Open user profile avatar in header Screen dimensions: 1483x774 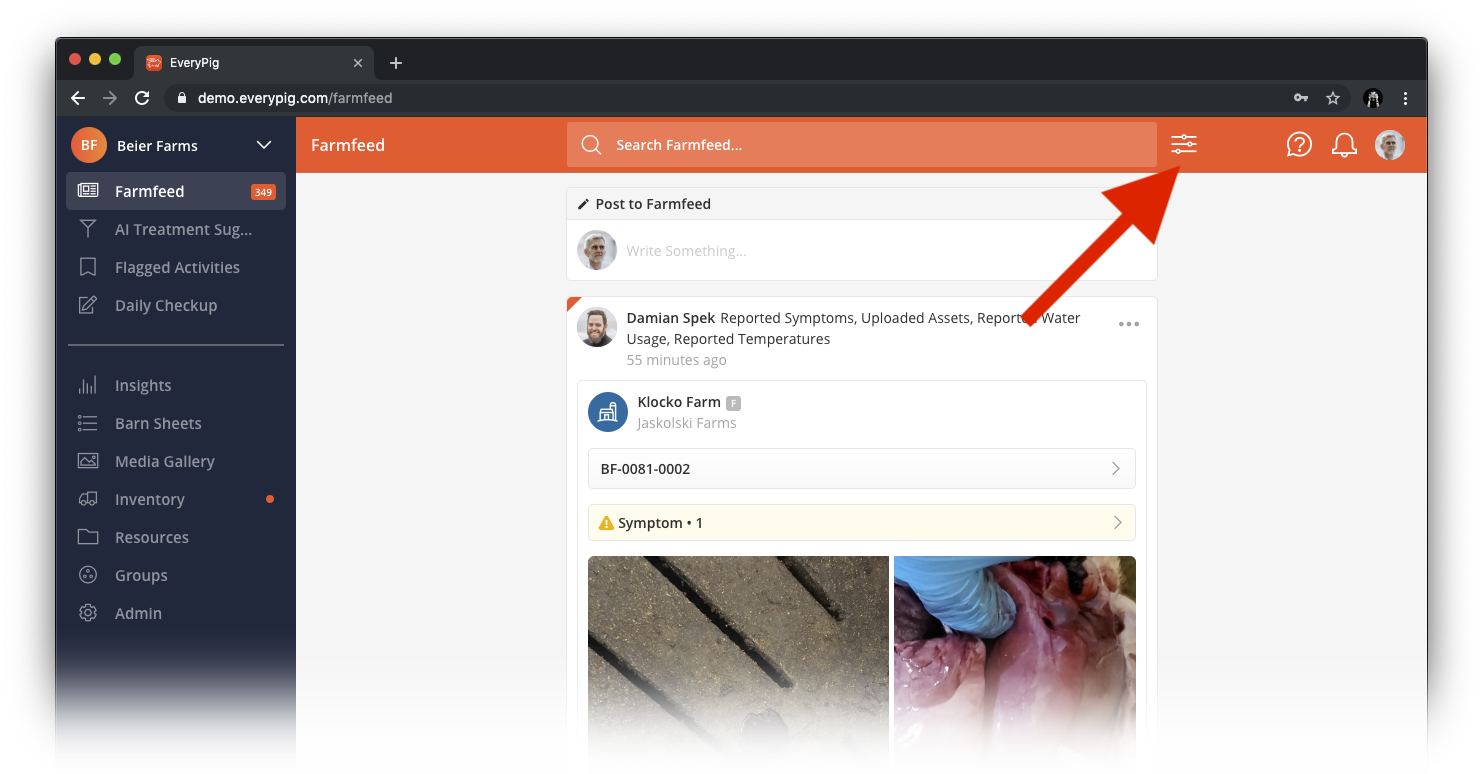[x=1390, y=145]
